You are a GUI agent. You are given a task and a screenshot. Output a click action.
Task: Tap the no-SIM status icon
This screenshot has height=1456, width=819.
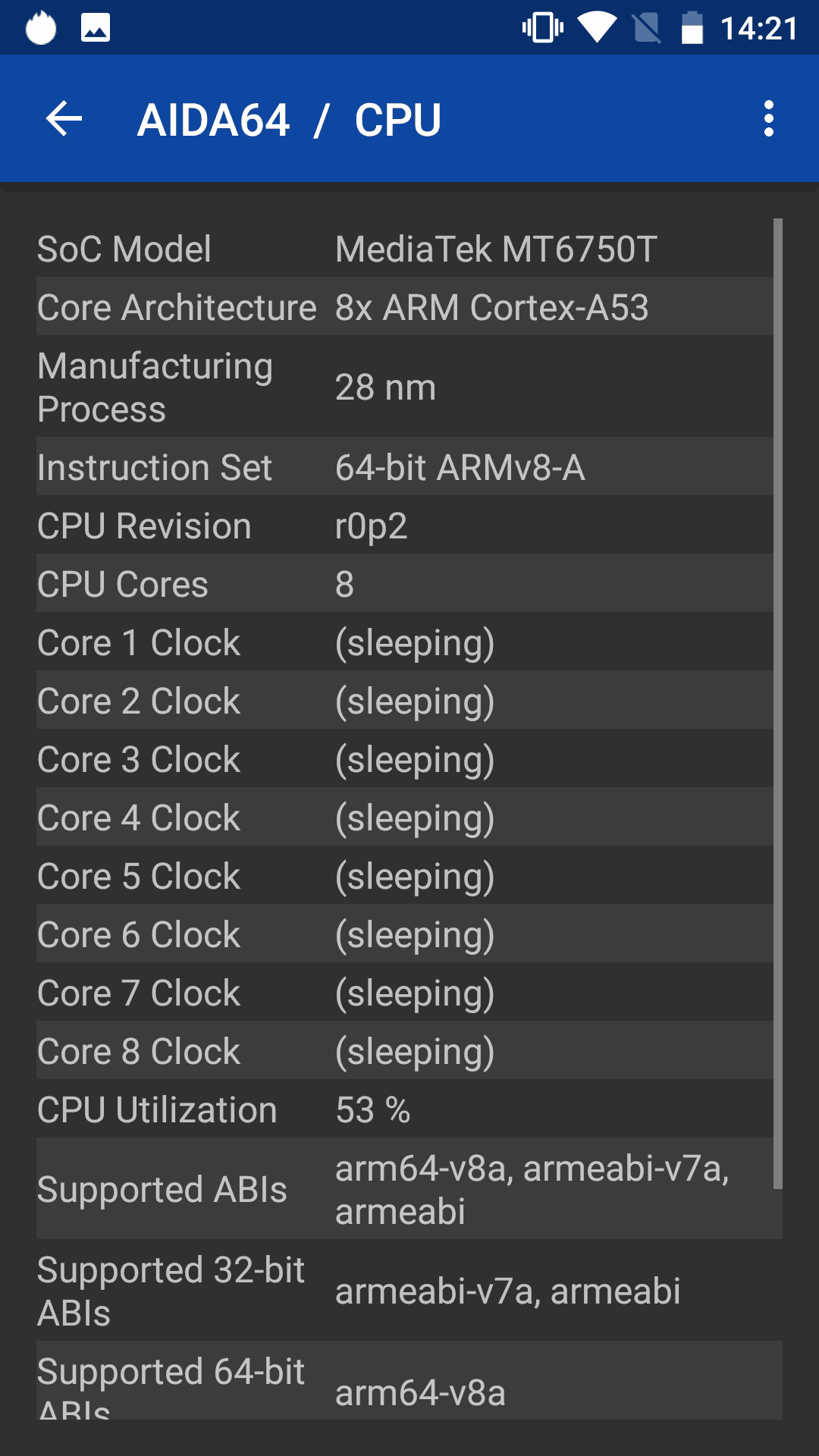coord(646,28)
